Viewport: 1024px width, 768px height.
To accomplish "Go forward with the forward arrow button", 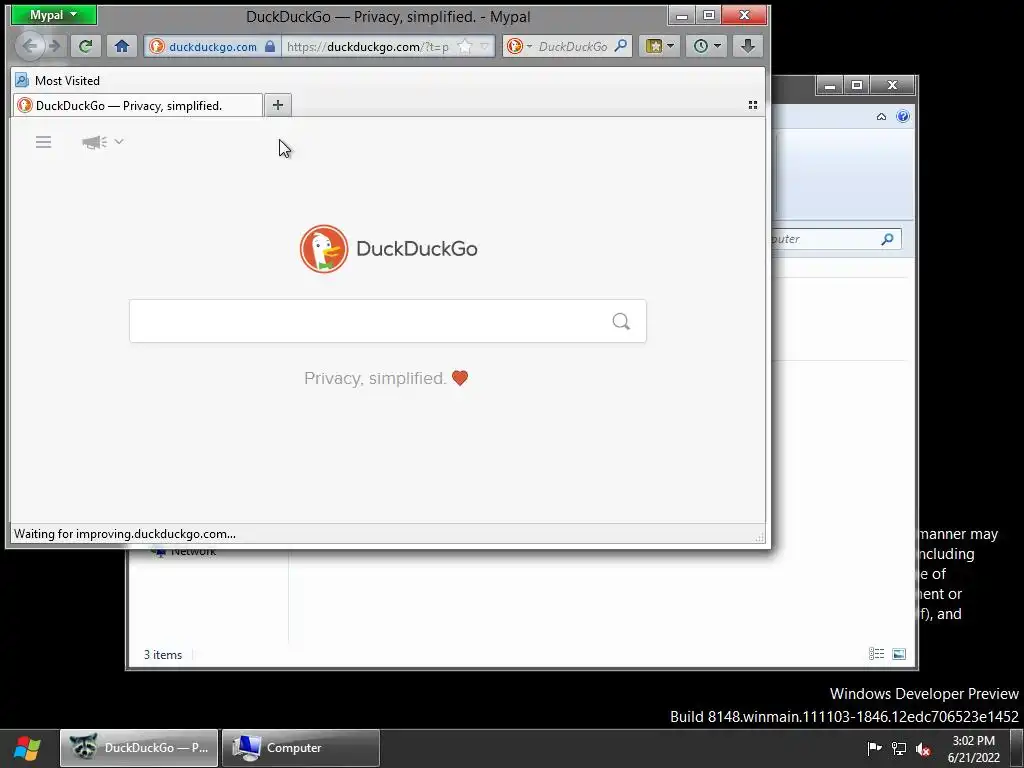I will pyautogui.click(x=55, y=46).
